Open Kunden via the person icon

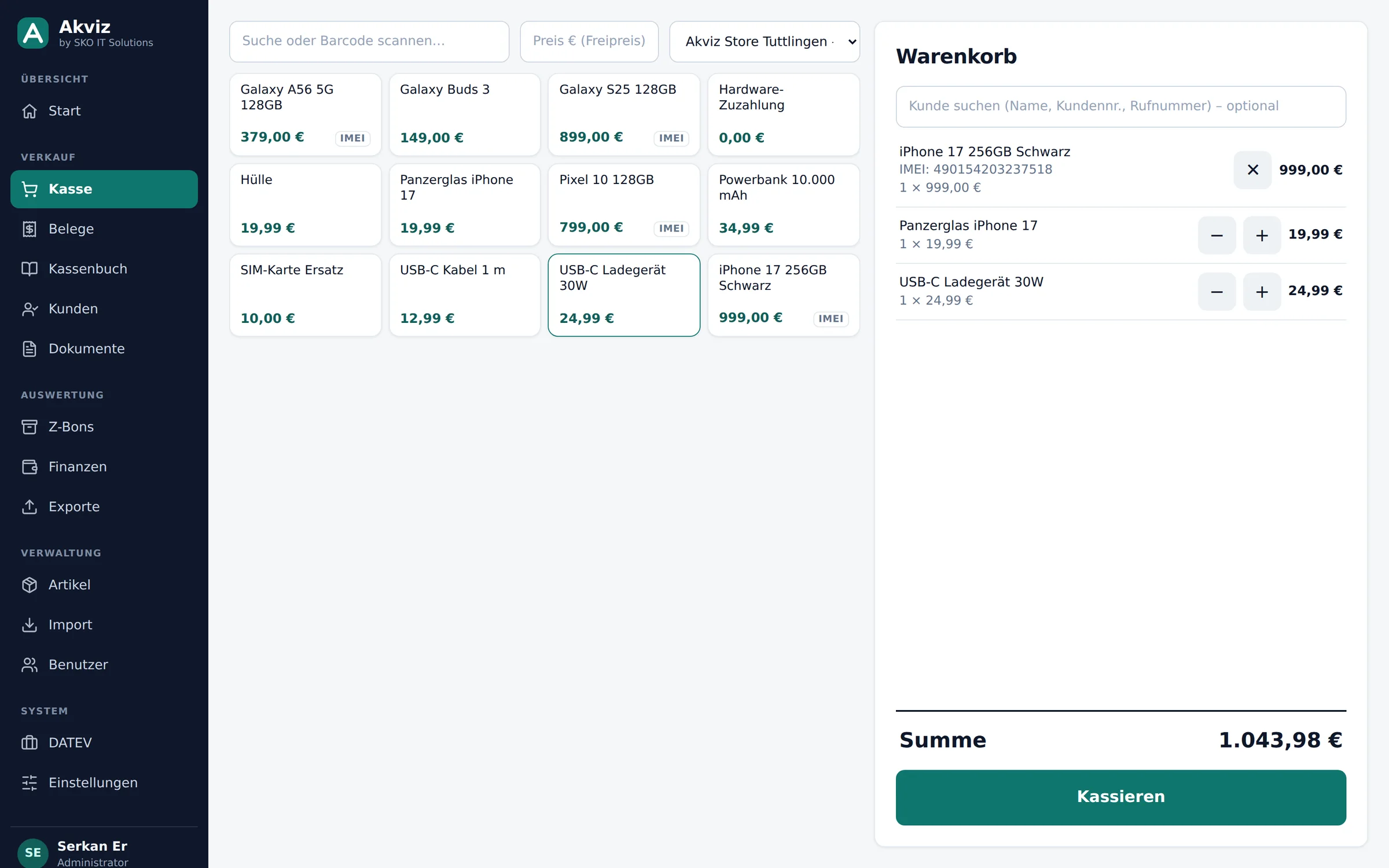coord(30,308)
